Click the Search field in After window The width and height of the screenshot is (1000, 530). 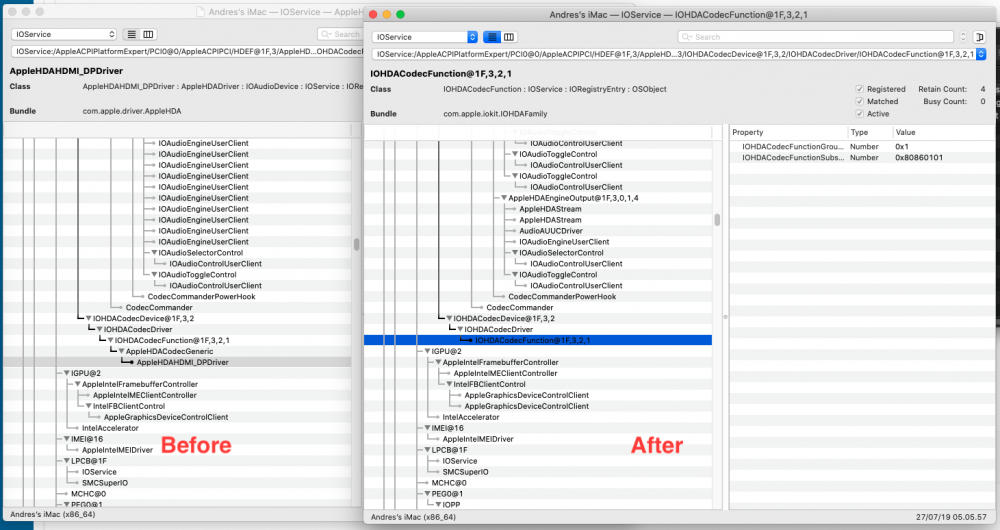click(816, 37)
